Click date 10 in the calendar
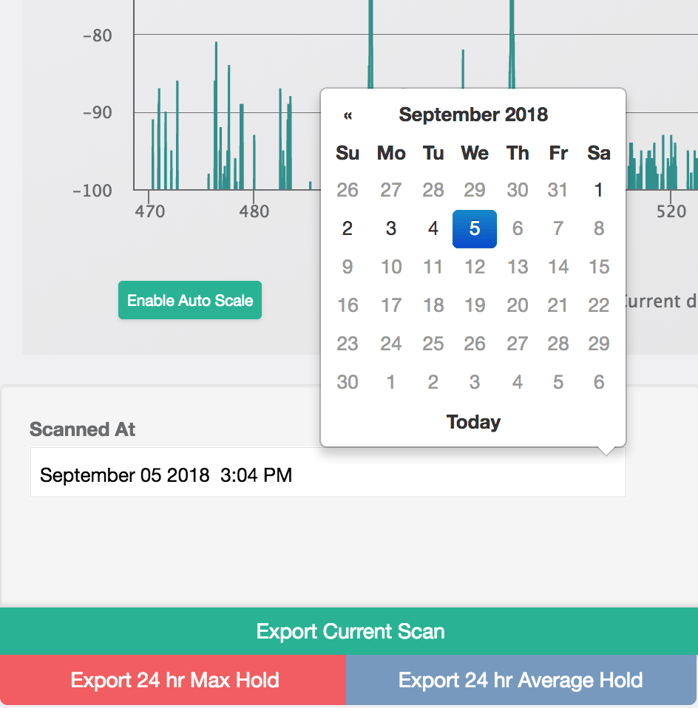The image size is (698, 708). pos(391,267)
